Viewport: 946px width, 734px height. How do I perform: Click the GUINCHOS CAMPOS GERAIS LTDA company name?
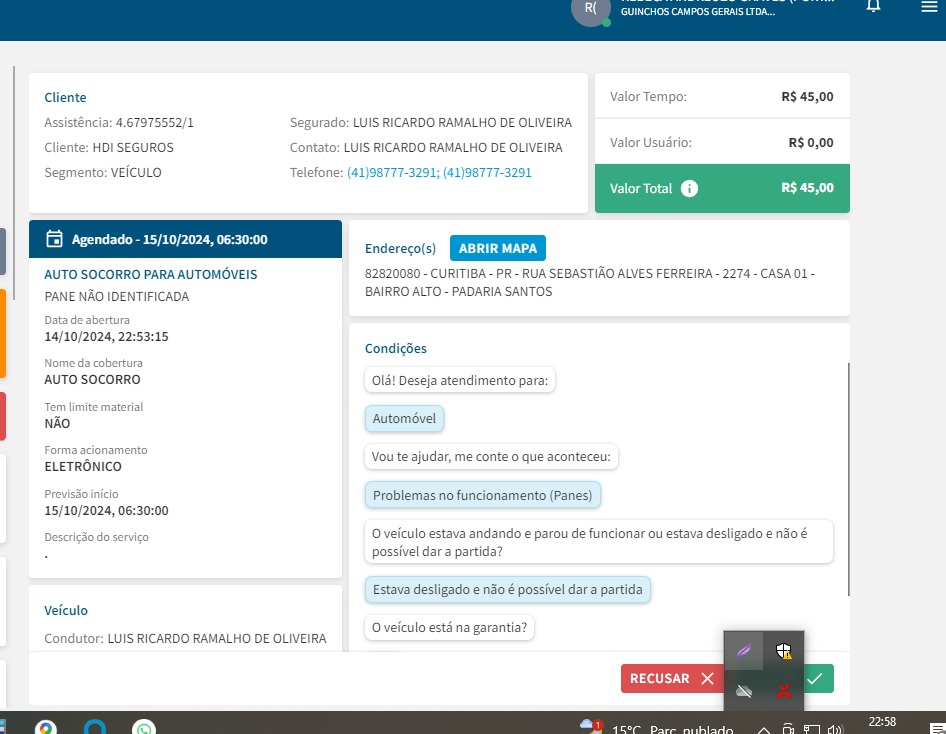pos(697,11)
